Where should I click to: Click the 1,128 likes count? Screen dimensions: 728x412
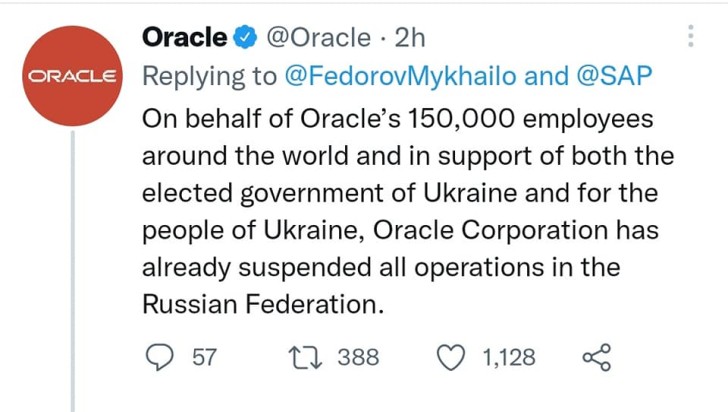click(509, 357)
